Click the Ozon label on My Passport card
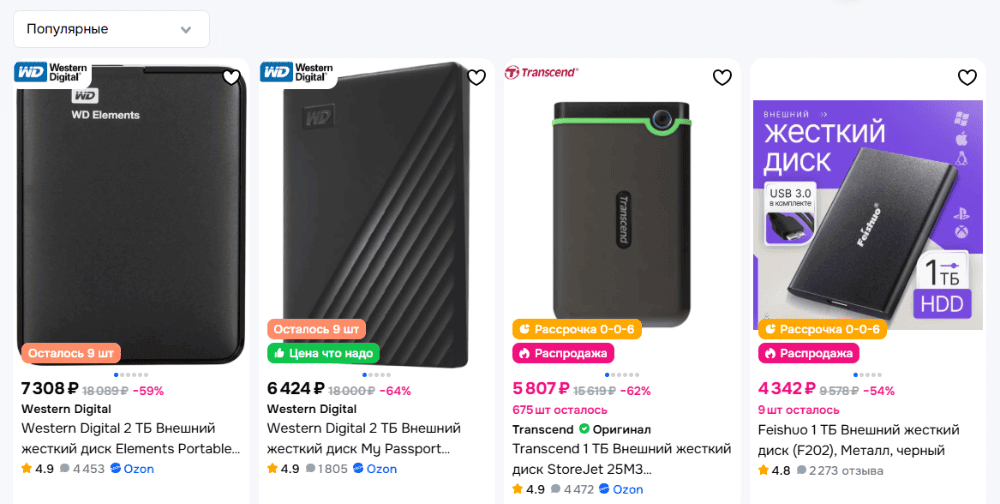 [x=379, y=468]
